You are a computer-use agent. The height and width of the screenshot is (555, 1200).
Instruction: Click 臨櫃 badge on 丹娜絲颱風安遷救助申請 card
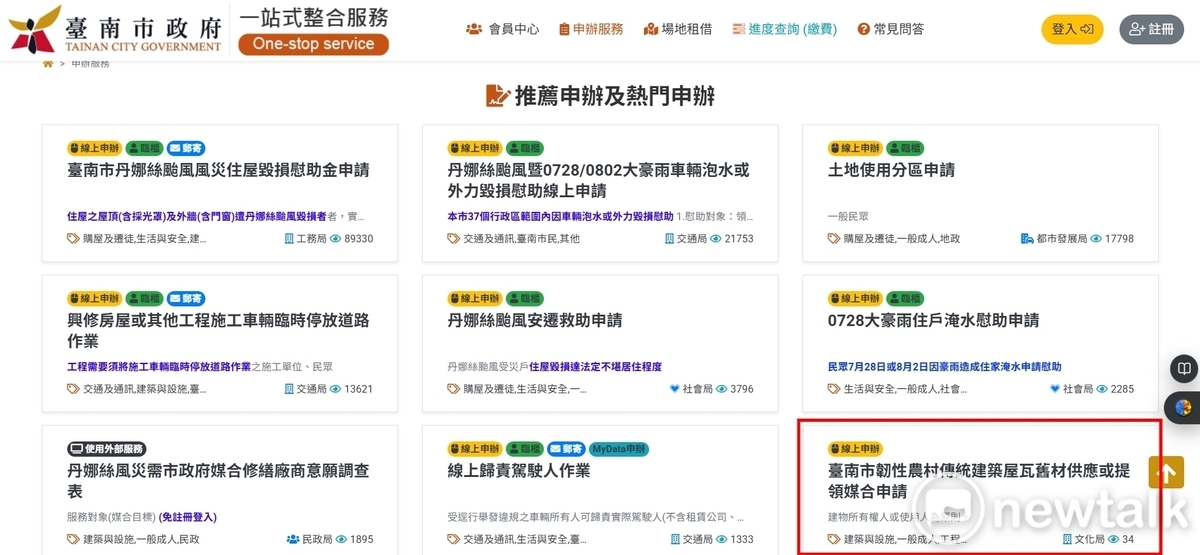[x=524, y=298]
